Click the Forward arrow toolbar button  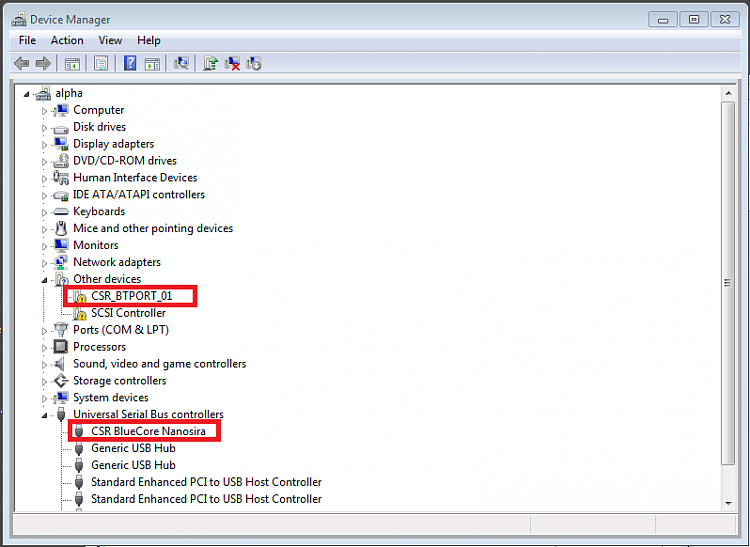(x=43, y=63)
